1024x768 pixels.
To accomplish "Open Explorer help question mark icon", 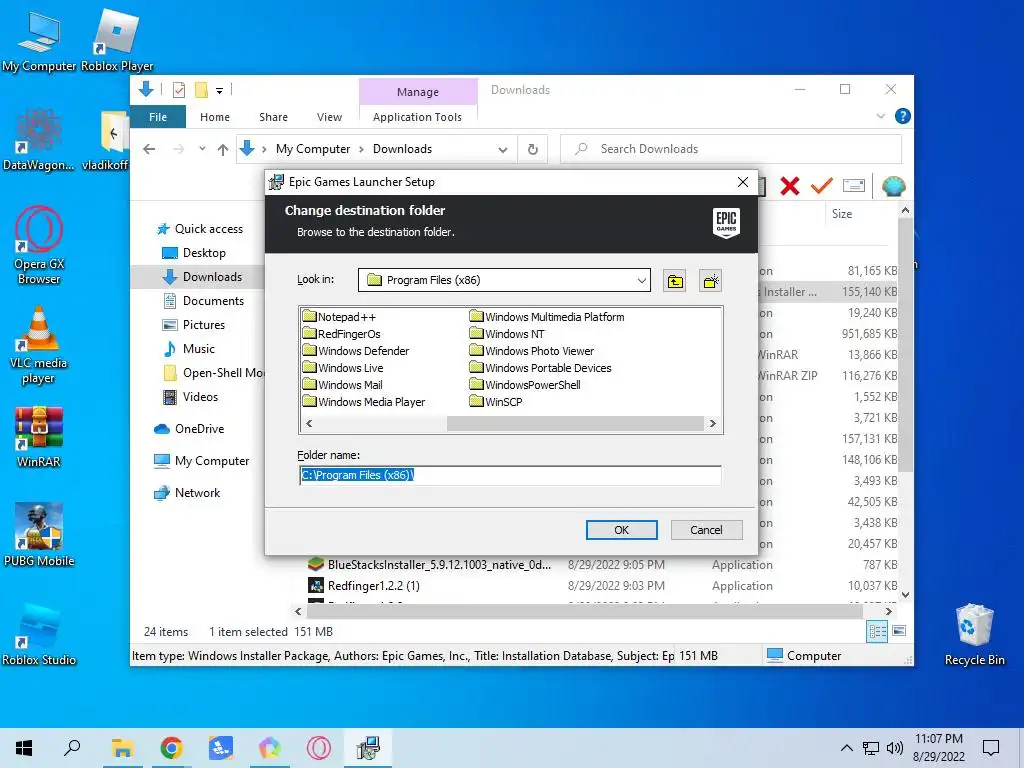I will click(903, 116).
